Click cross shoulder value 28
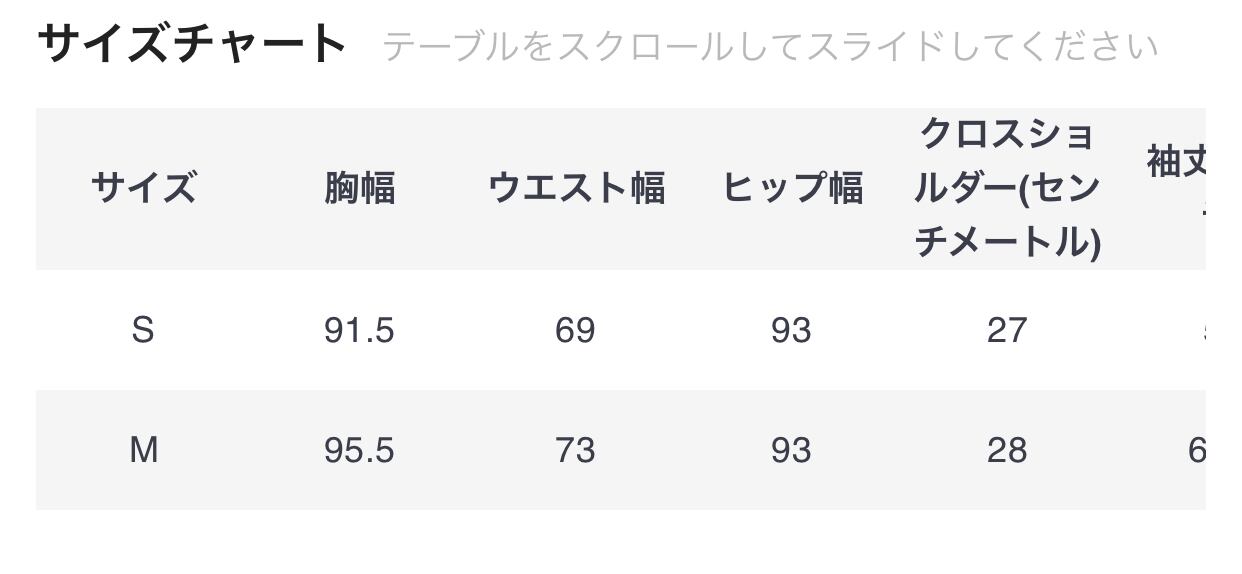Image resolution: width=1242 pixels, height=574 pixels. click(x=1007, y=451)
